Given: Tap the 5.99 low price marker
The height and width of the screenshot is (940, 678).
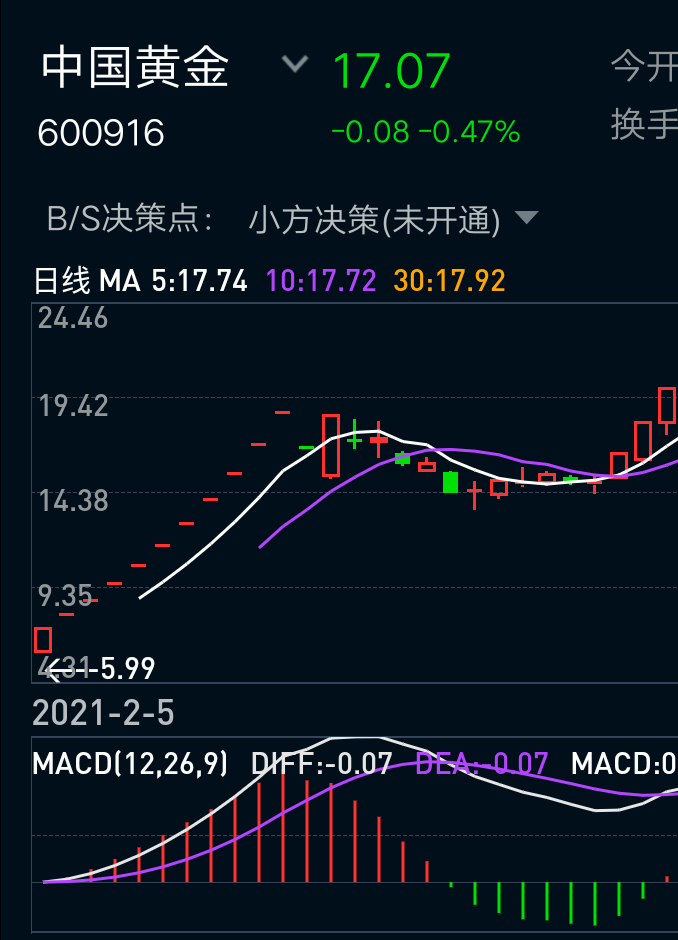Looking at the screenshot, I should point(128,668).
